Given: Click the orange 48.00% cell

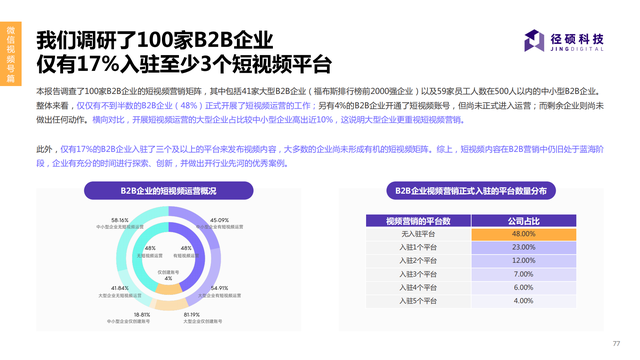Looking at the screenshot, I should (524, 234).
